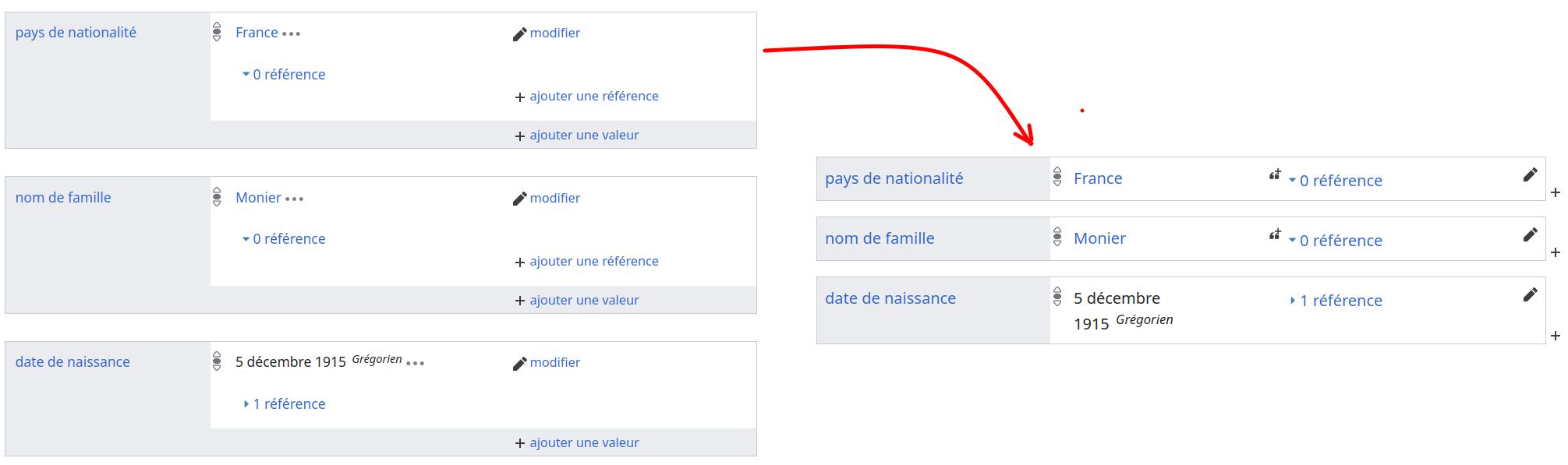Click the add-reference quote icon beside compact Monier value
This screenshot has width=1568, height=465.
click(x=1275, y=234)
